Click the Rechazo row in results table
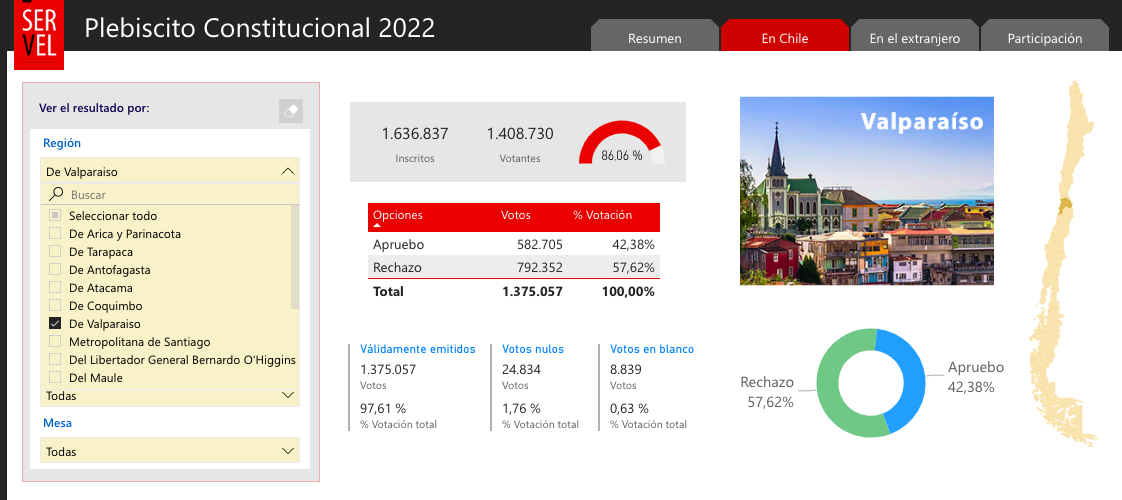The image size is (1122, 500). pyautogui.click(x=514, y=268)
